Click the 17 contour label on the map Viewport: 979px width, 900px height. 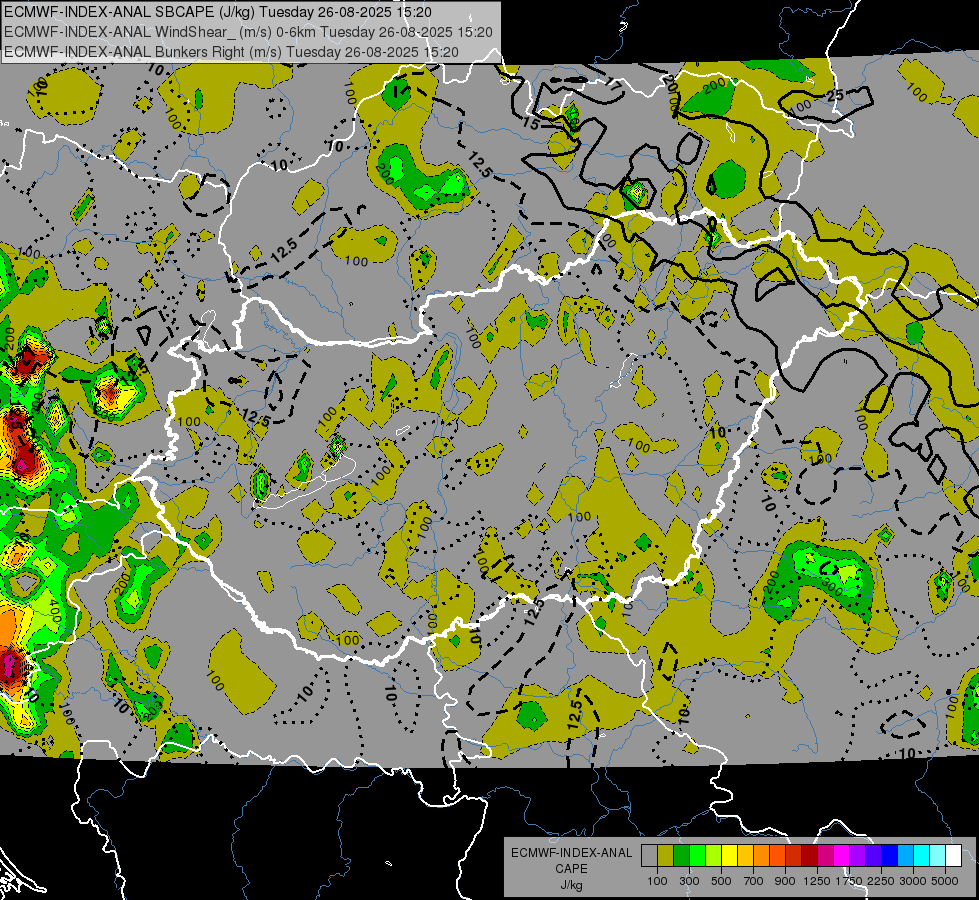point(614,86)
